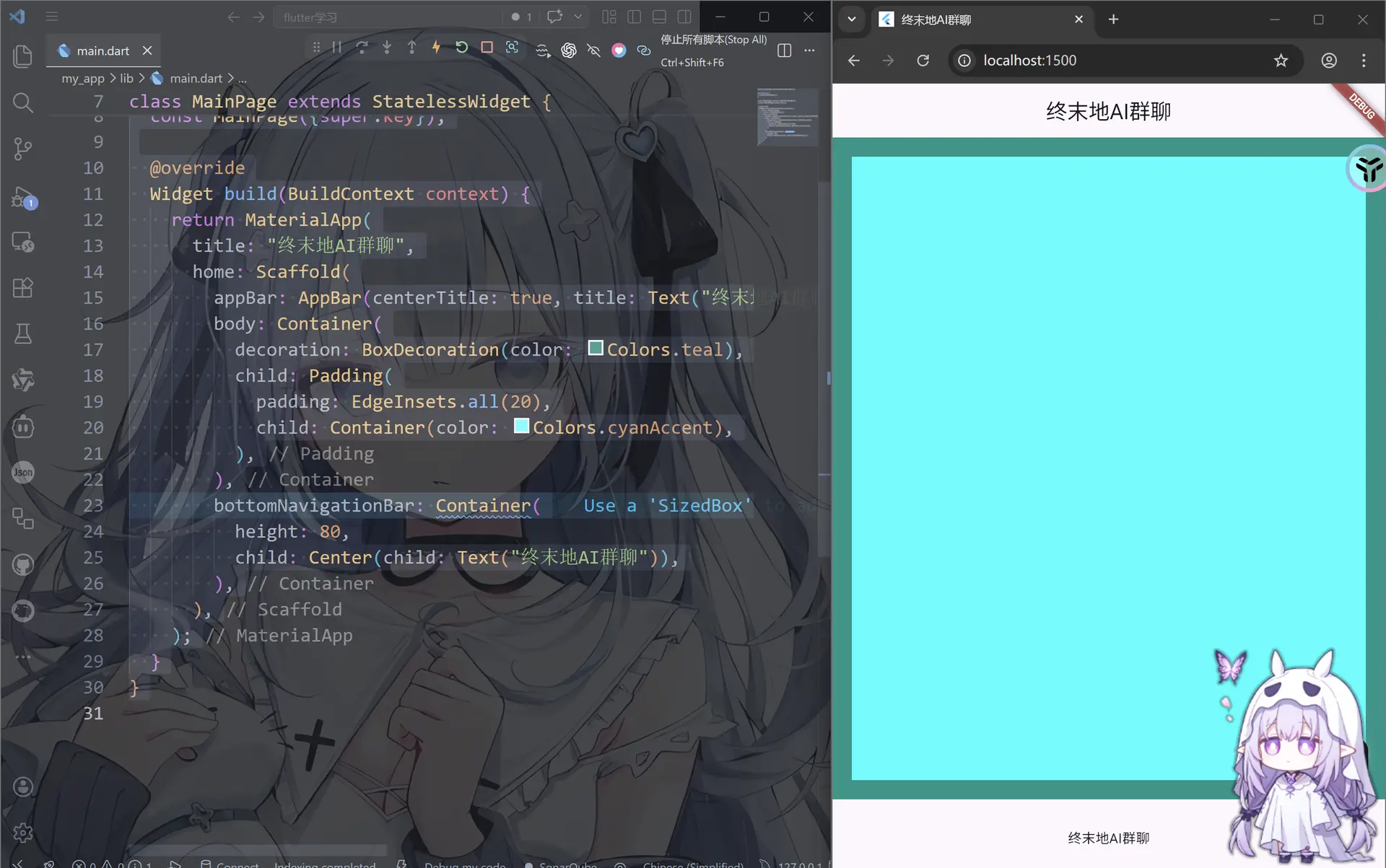The height and width of the screenshot is (868, 1386).
Task: Click debug Step Over button
Action: pyautogui.click(x=362, y=48)
